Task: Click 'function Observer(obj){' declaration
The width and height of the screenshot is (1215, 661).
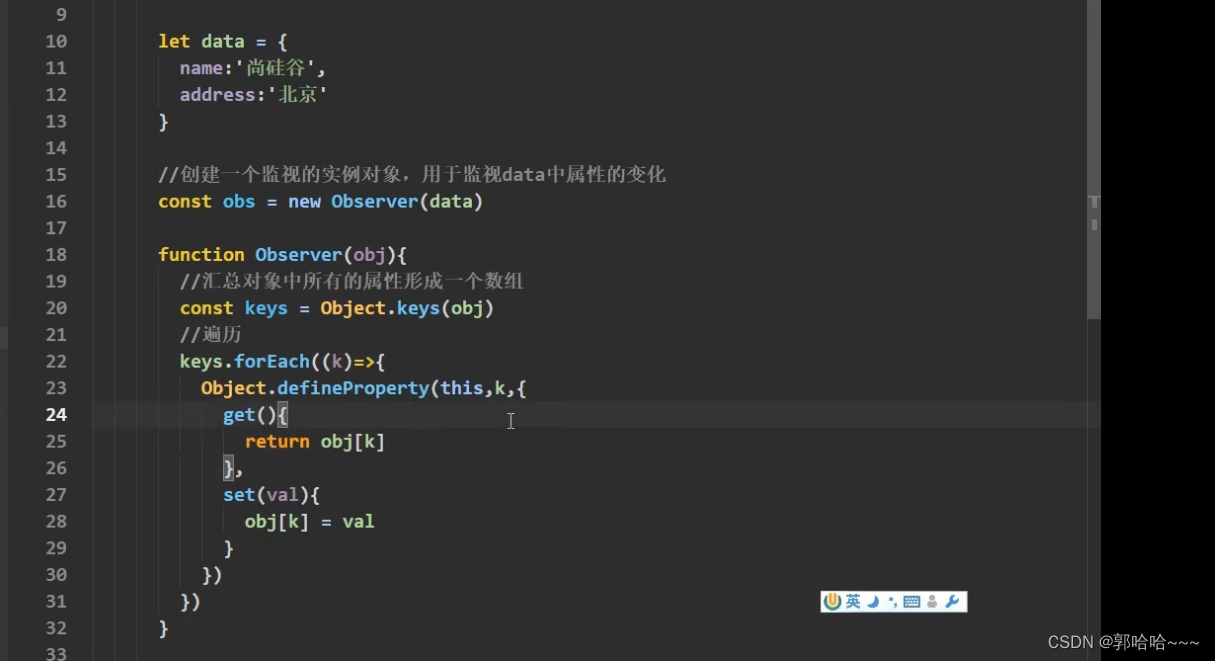Action: point(282,255)
